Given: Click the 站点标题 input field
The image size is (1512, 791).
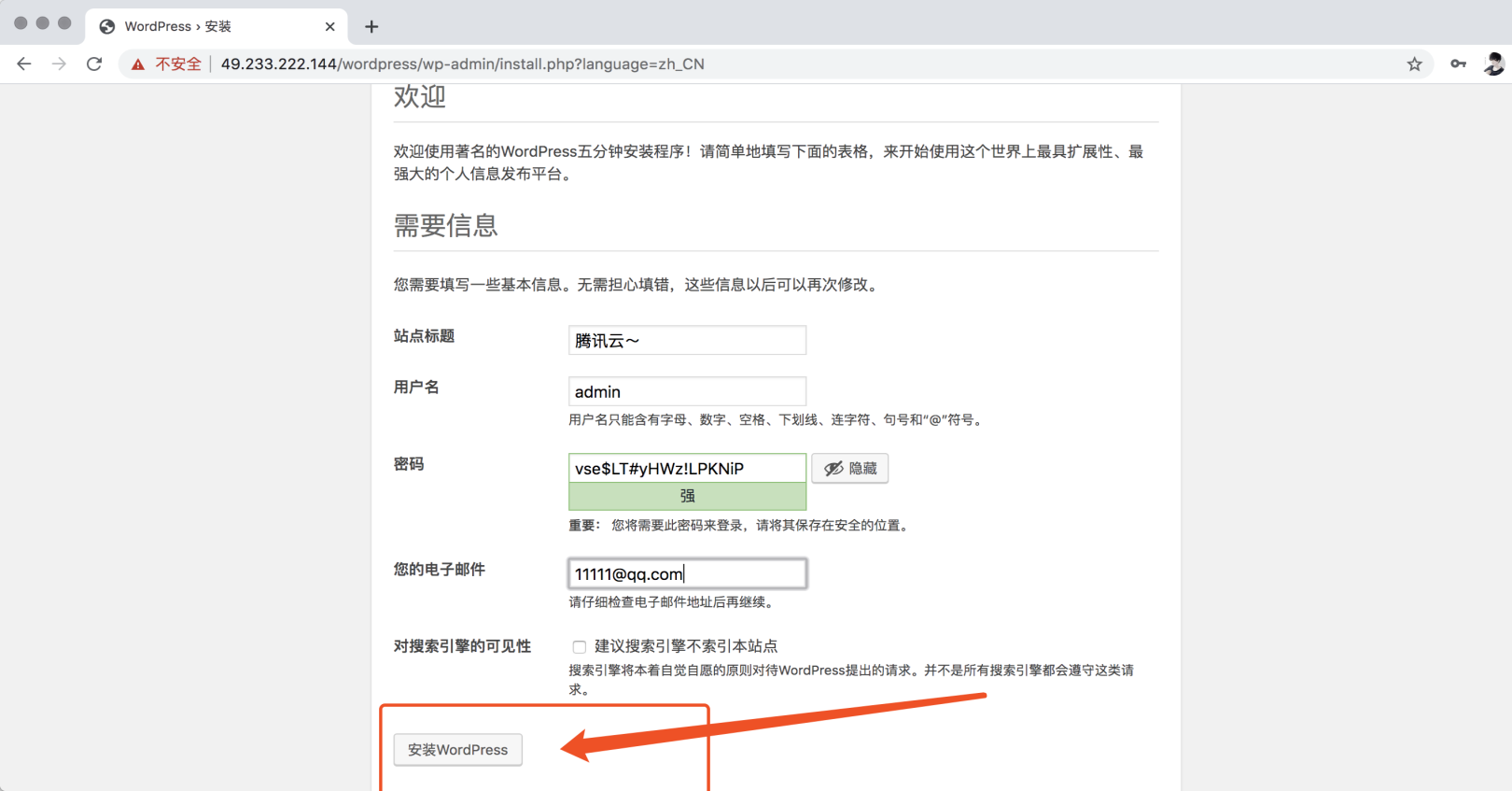Looking at the screenshot, I should (x=687, y=340).
